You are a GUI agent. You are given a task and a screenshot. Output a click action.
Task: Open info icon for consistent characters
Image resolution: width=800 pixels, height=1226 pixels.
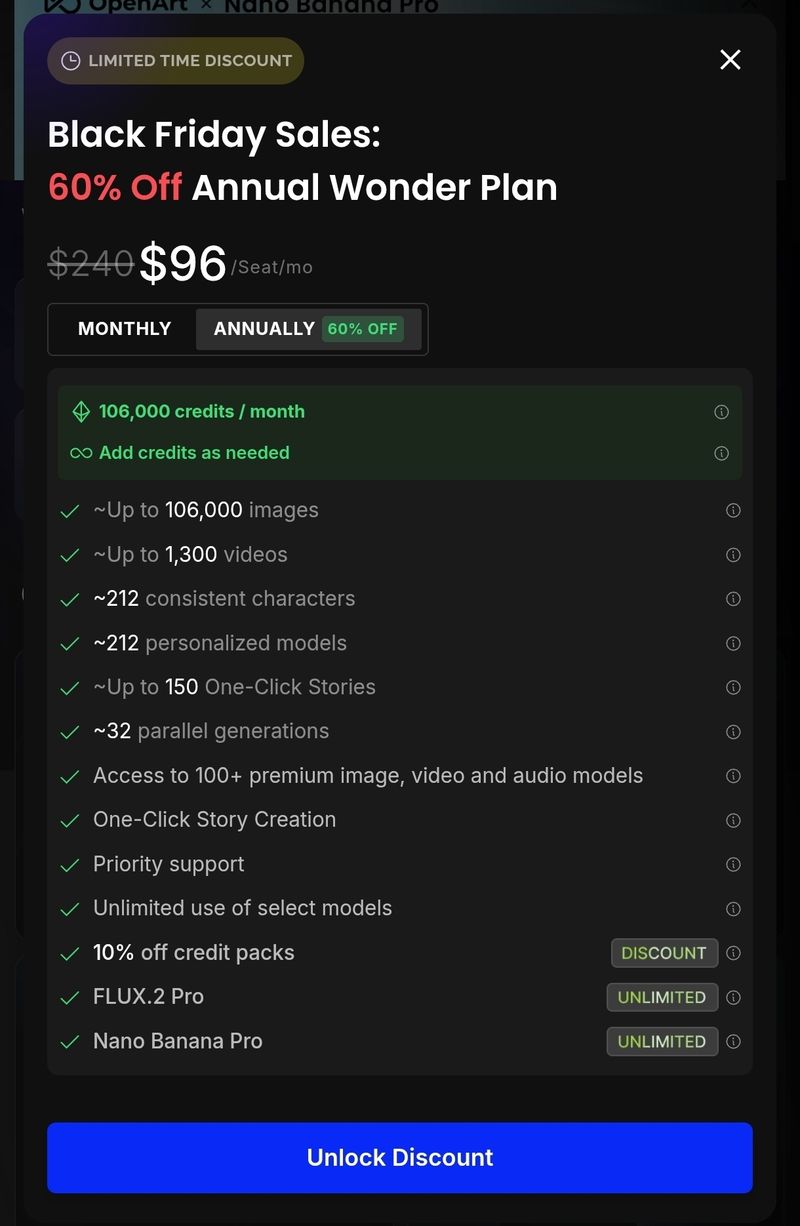[x=733, y=599]
